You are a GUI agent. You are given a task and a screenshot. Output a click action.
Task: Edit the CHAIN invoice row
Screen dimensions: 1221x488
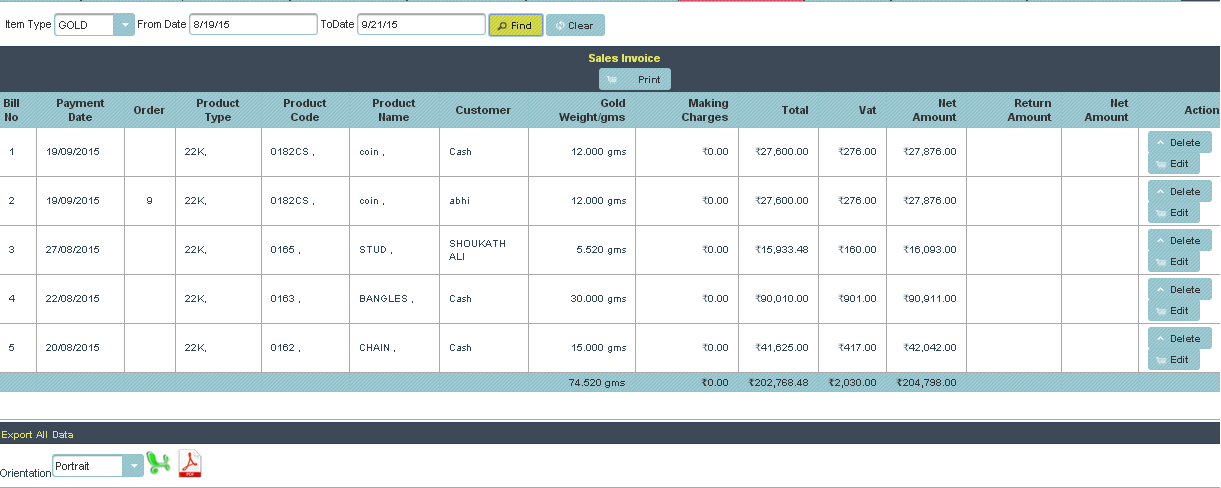[x=1173, y=359]
